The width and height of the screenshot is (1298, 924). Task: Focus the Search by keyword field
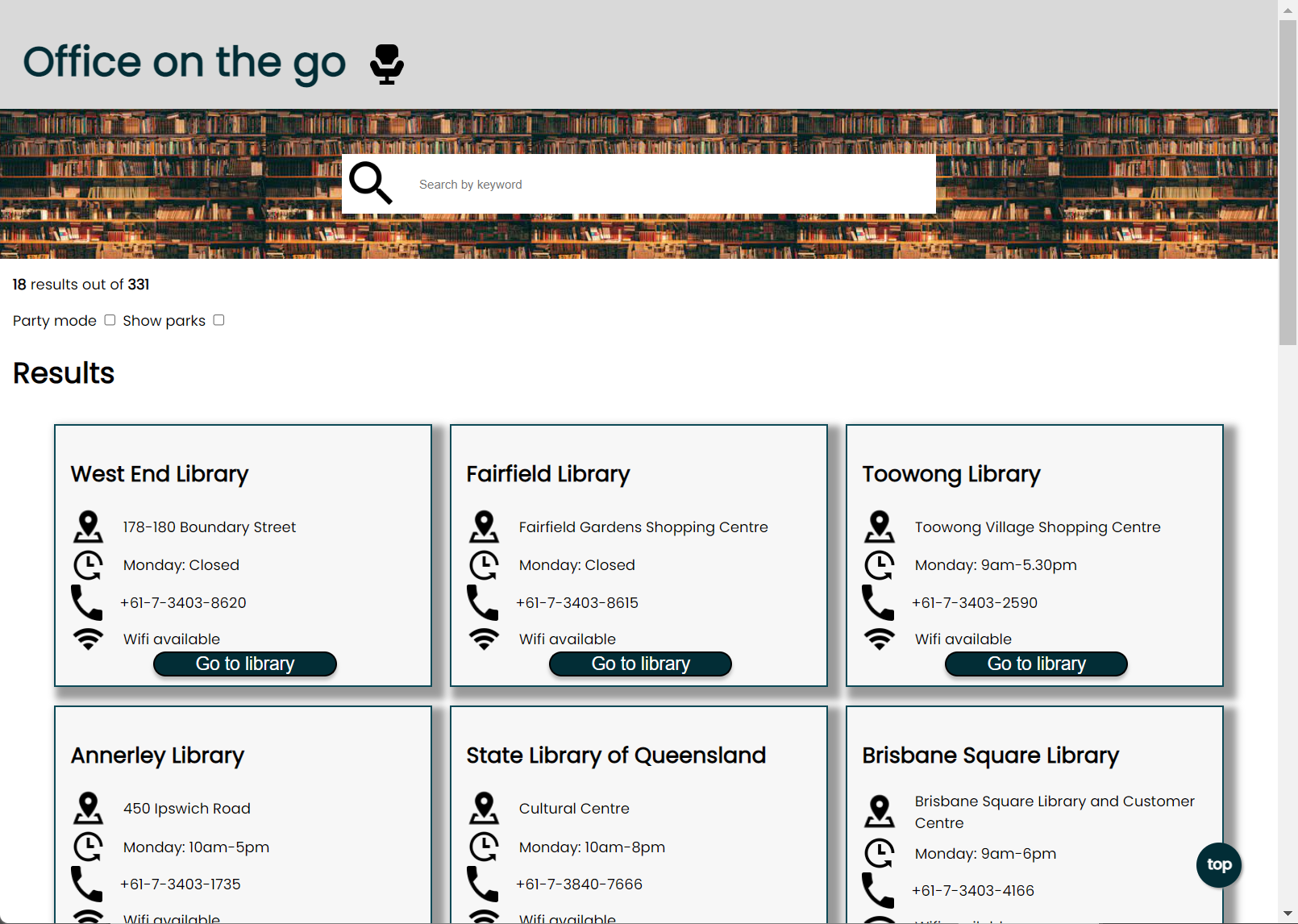669,185
